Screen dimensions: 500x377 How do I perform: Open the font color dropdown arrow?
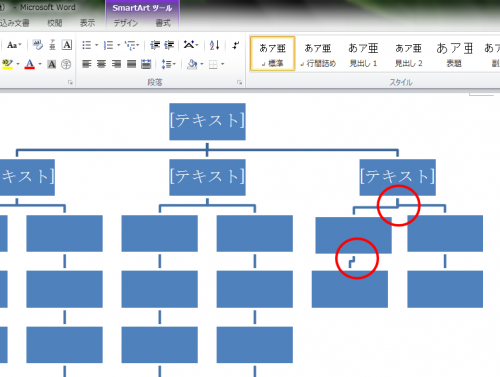pos(40,64)
